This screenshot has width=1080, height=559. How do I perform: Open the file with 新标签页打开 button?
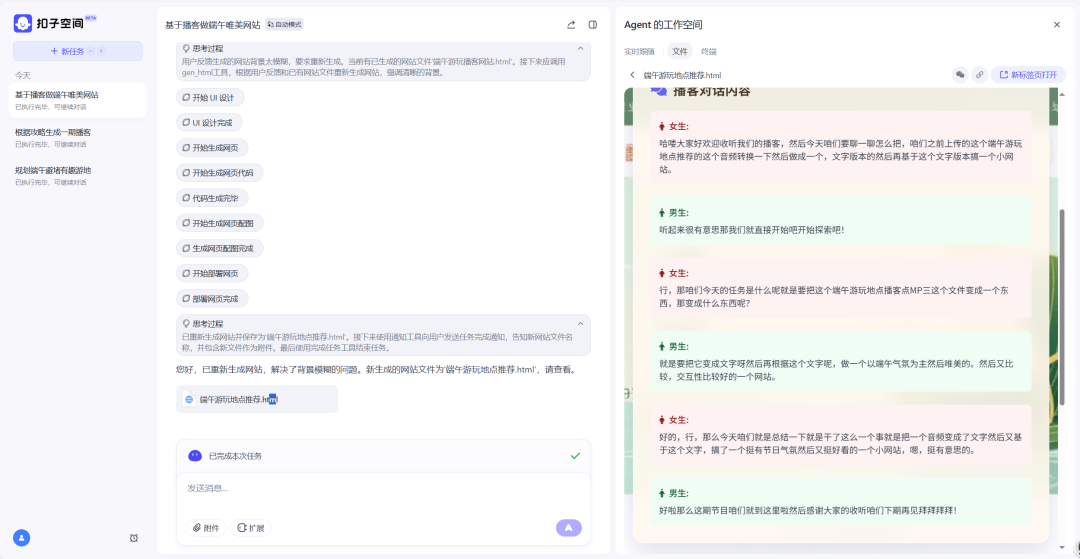pyautogui.click(x=1028, y=75)
